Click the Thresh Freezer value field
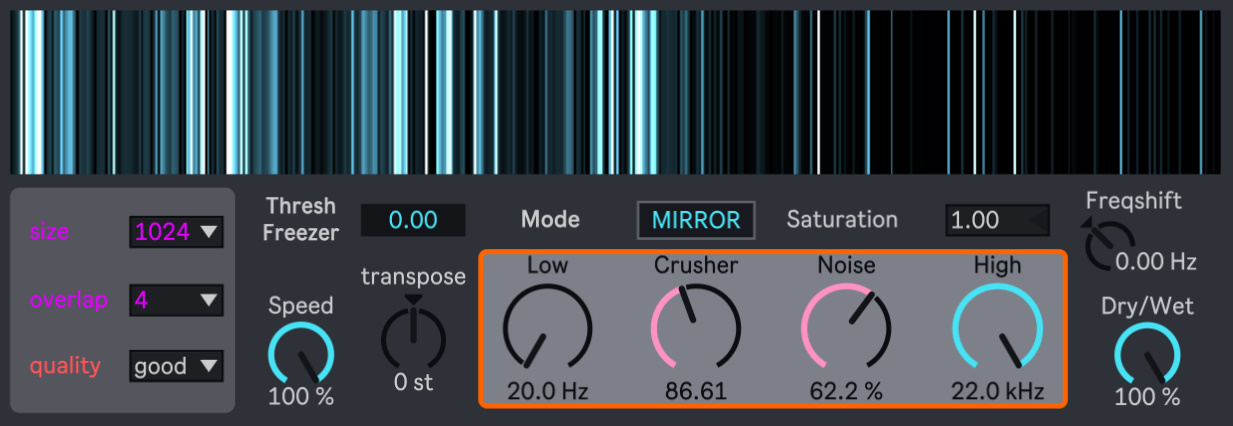Image resolution: width=1233 pixels, height=426 pixels. coord(412,220)
